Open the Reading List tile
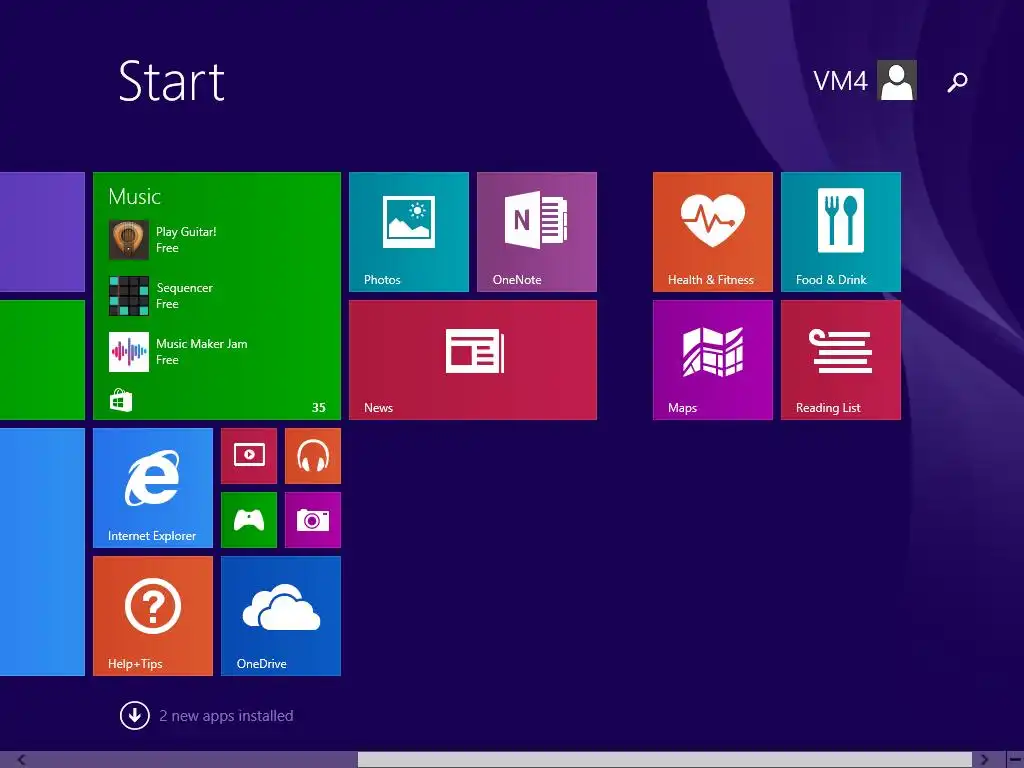This screenshot has height=768, width=1024. (x=840, y=360)
